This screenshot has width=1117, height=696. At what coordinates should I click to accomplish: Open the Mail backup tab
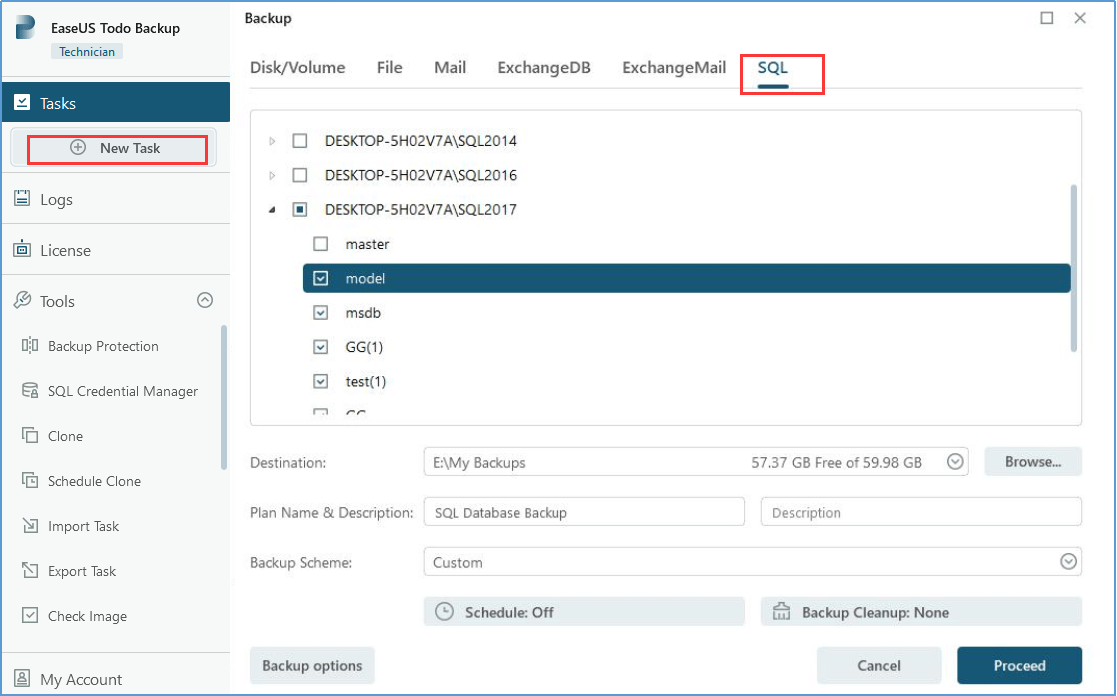pos(449,67)
